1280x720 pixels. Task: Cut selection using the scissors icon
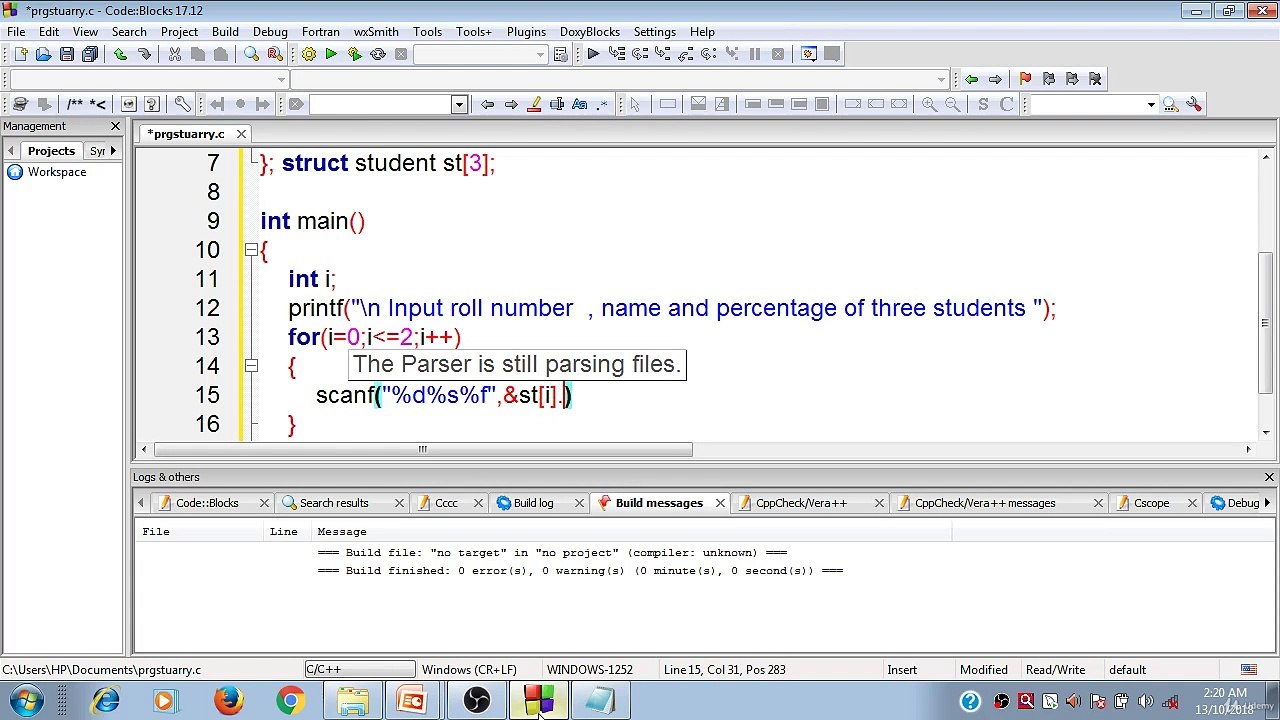pyautogui.click(x=175, y=54)
